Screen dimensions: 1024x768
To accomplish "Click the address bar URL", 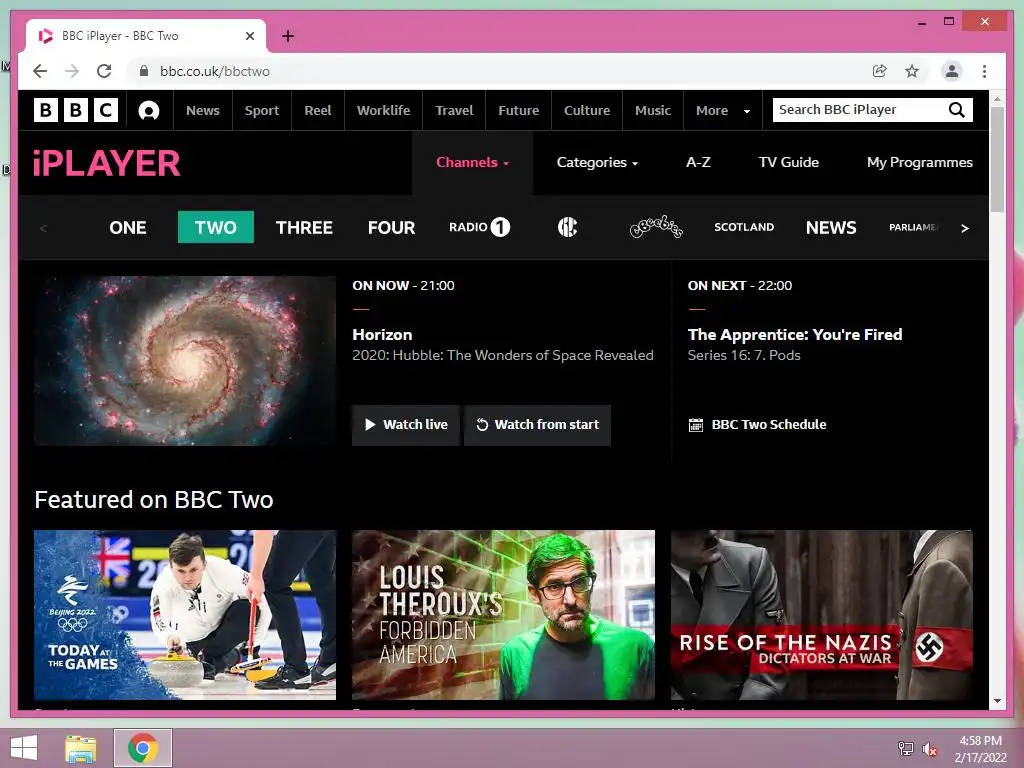I will coord(215,71).
